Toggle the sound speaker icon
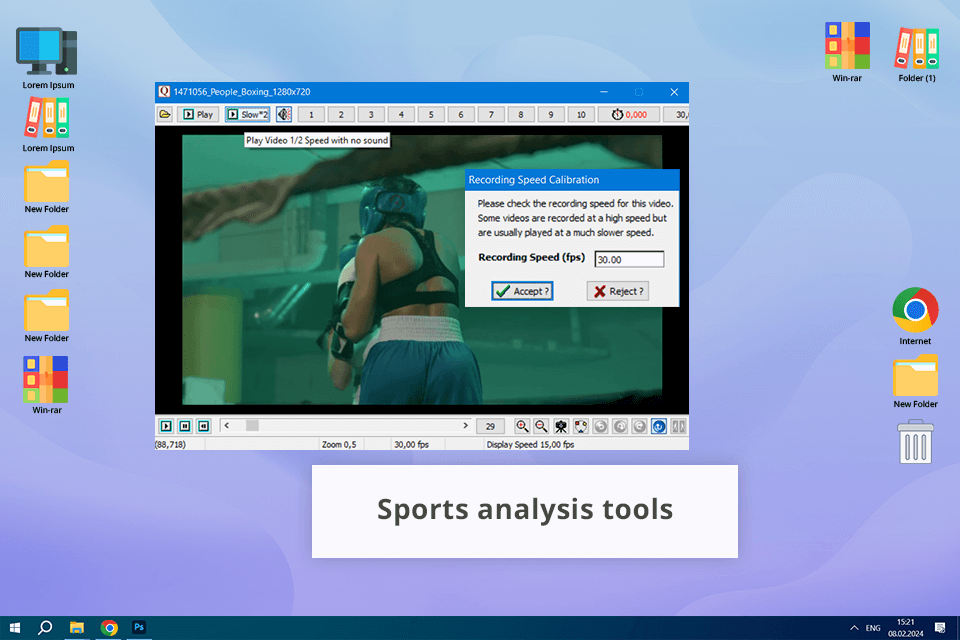 pos(284,115)
